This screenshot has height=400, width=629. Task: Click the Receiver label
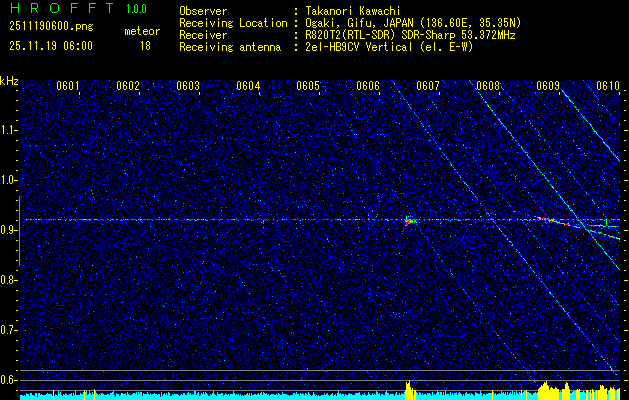pyautogui.click(x=203, y=35)
